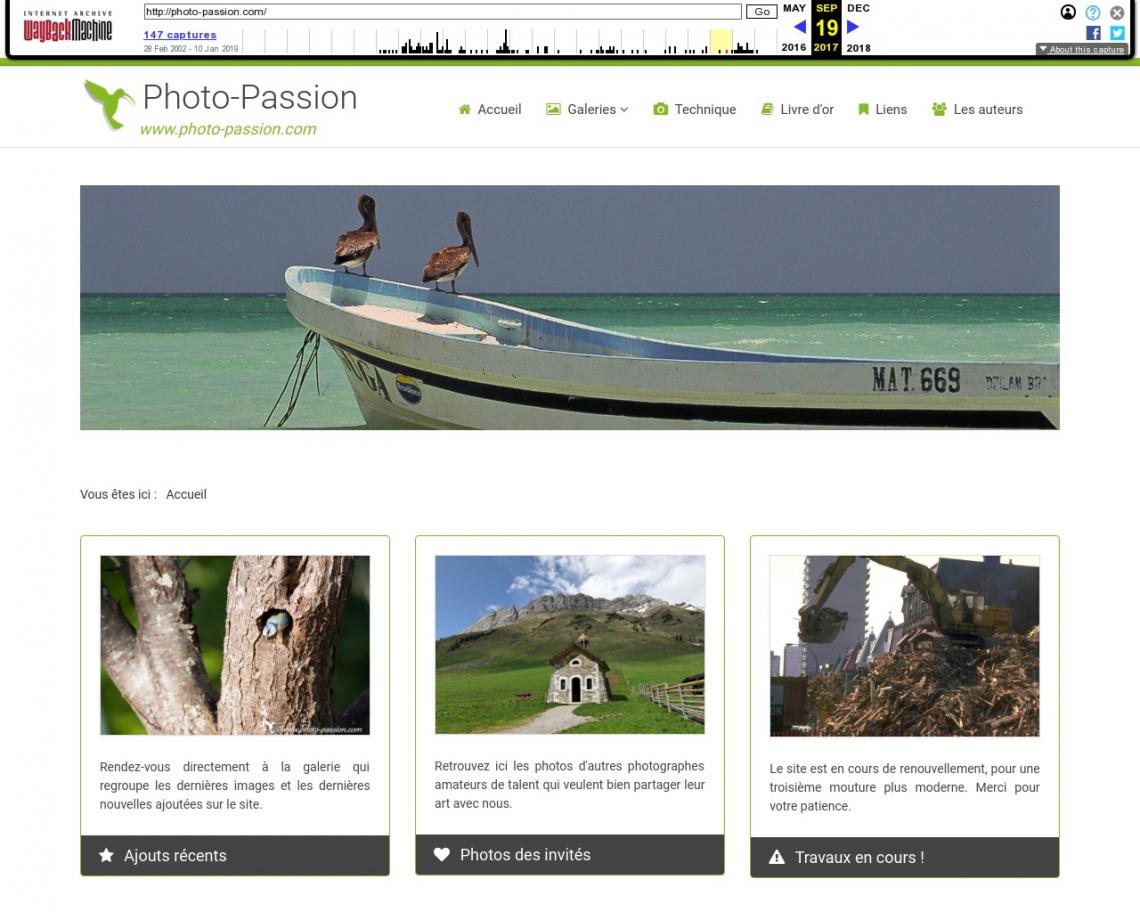
Task: Go to next capture with right arrow
Action: tap(853, 27)
